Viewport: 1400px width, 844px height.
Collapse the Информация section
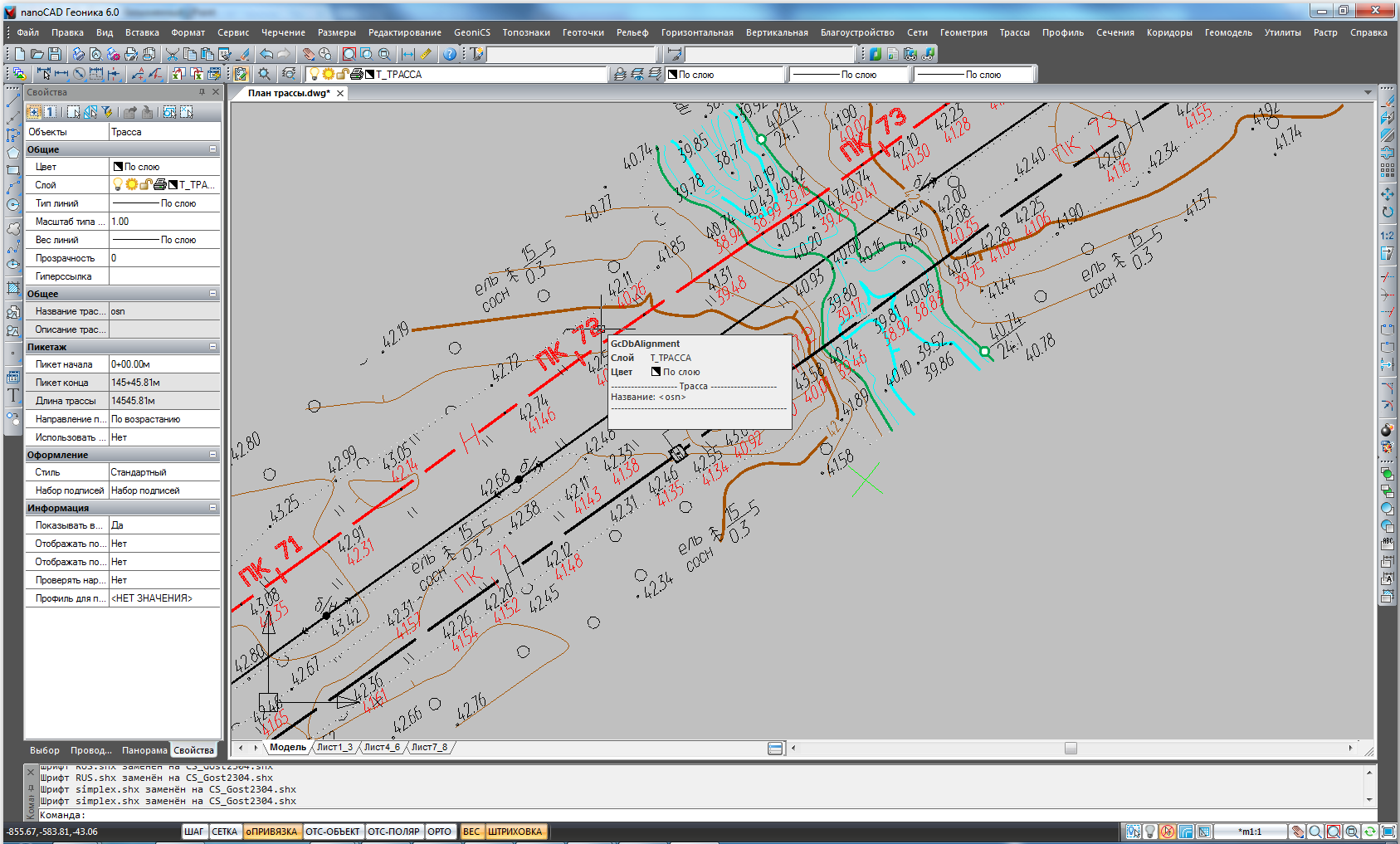point(212,508)
